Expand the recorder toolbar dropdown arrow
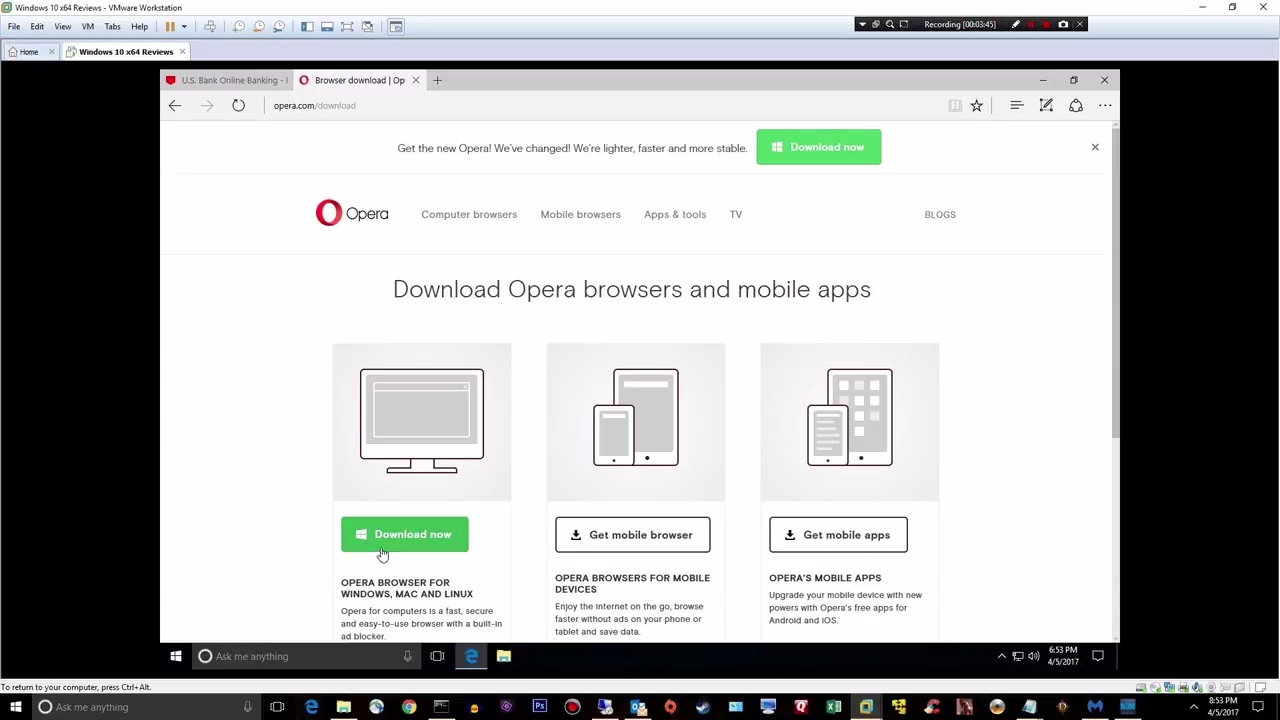Viewport: 1280px width, 720px height. (862, 24)
